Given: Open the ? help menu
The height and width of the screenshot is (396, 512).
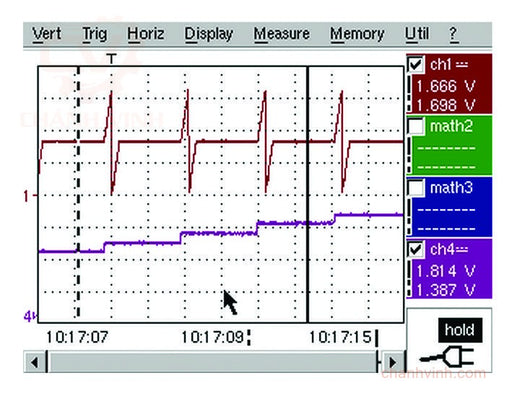Looking at the screenshot, I should 453,34.
